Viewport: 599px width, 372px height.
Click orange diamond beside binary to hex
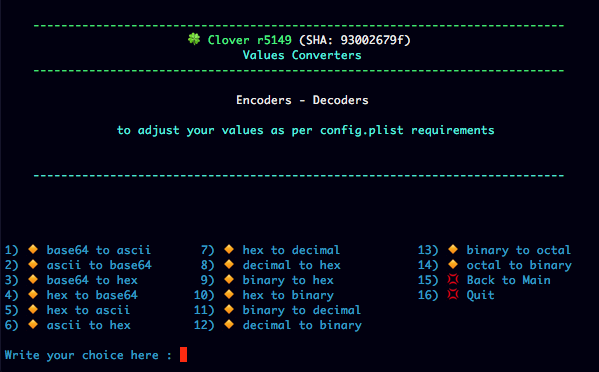click(x=229, y=280)
